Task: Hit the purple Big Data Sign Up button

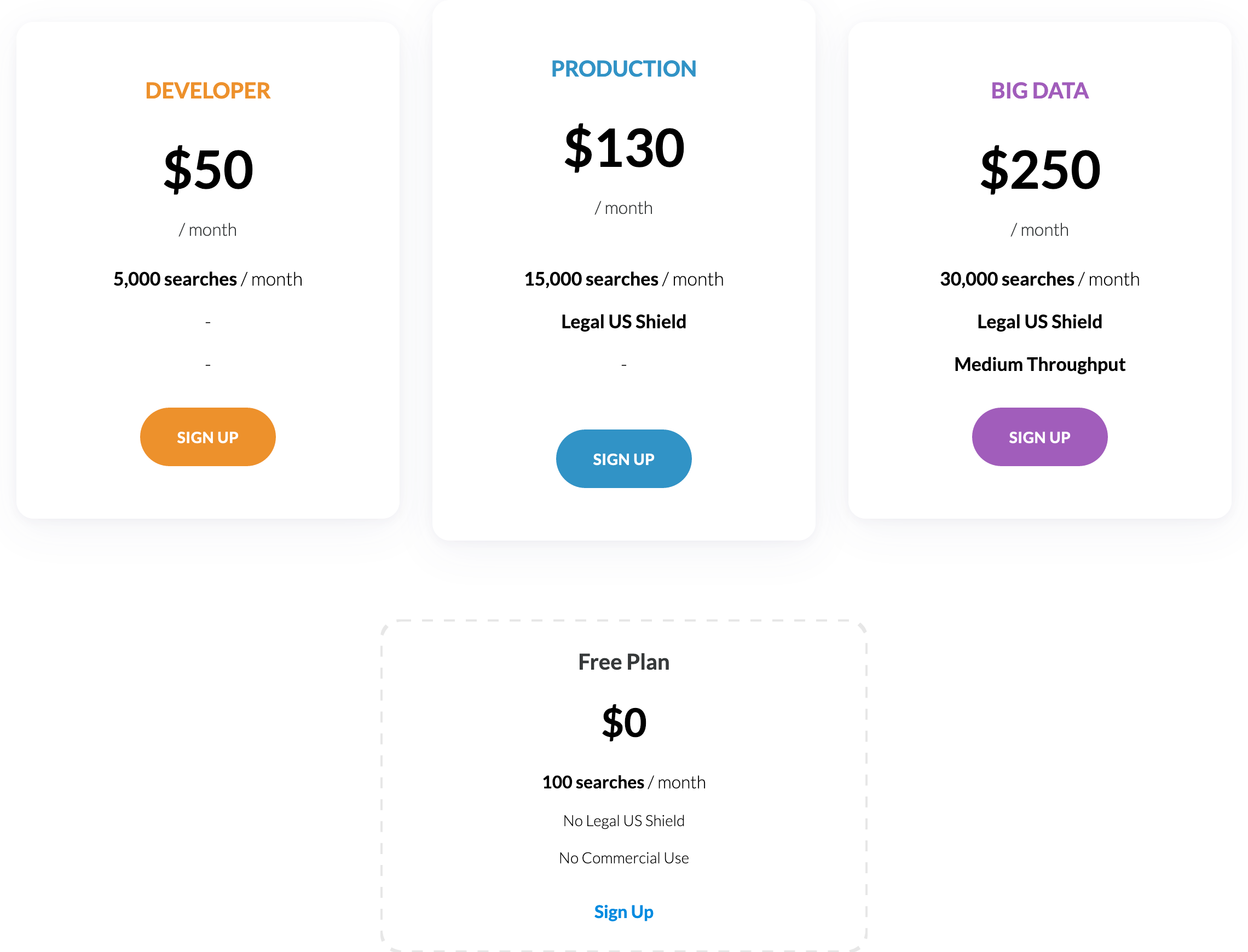Action: tap(1039, 437)
